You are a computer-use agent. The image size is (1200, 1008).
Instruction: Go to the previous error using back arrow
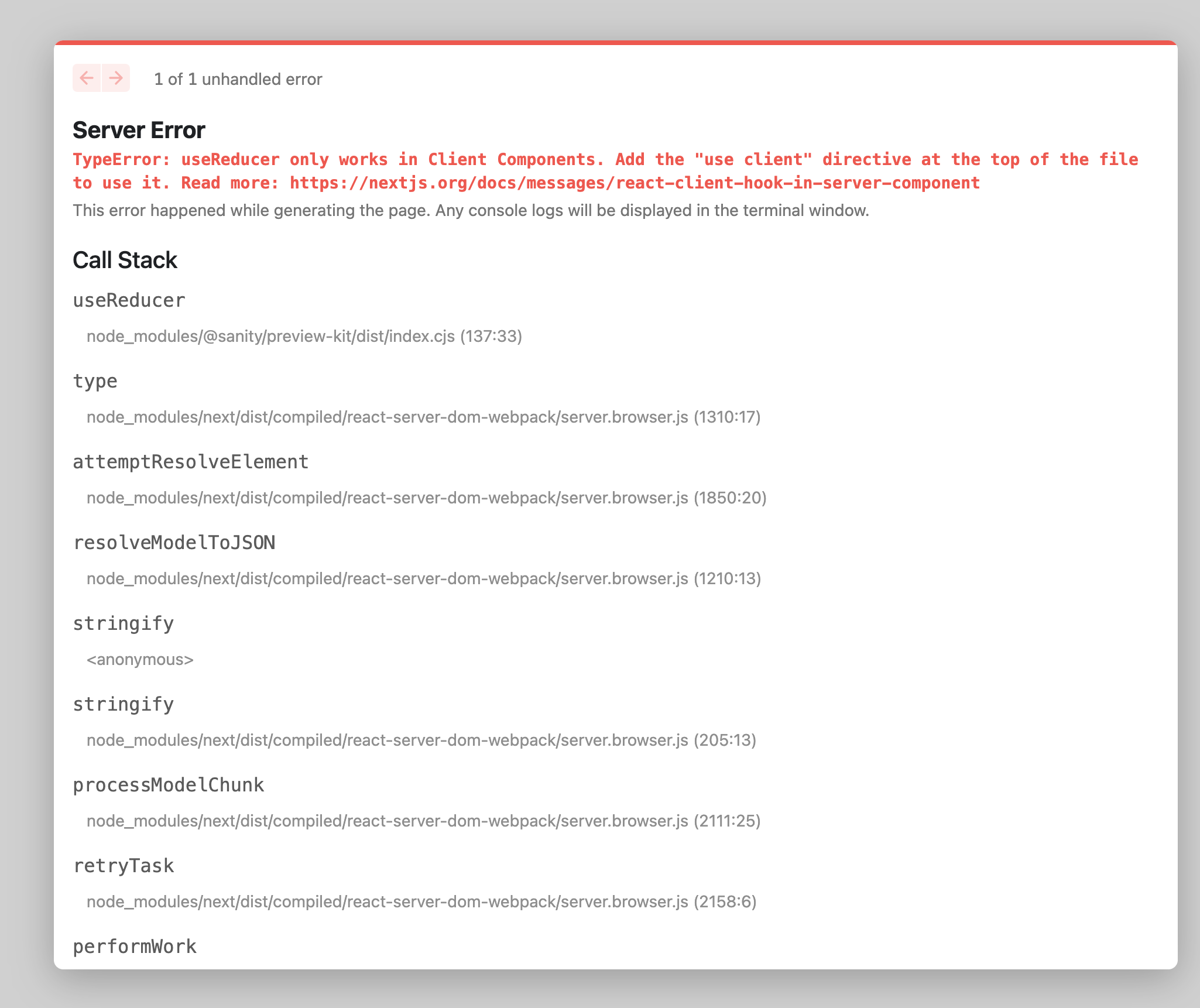[x=87, y=78]
